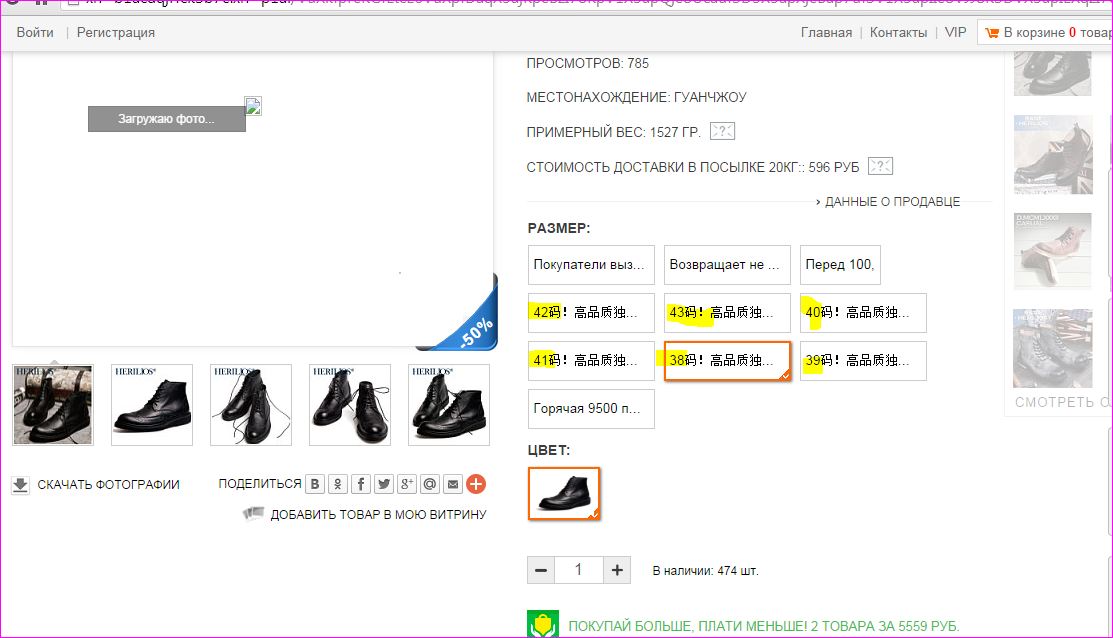Select size 39码 option
The height and width of the screenshot is (638, 1113).
click(863, 361)
